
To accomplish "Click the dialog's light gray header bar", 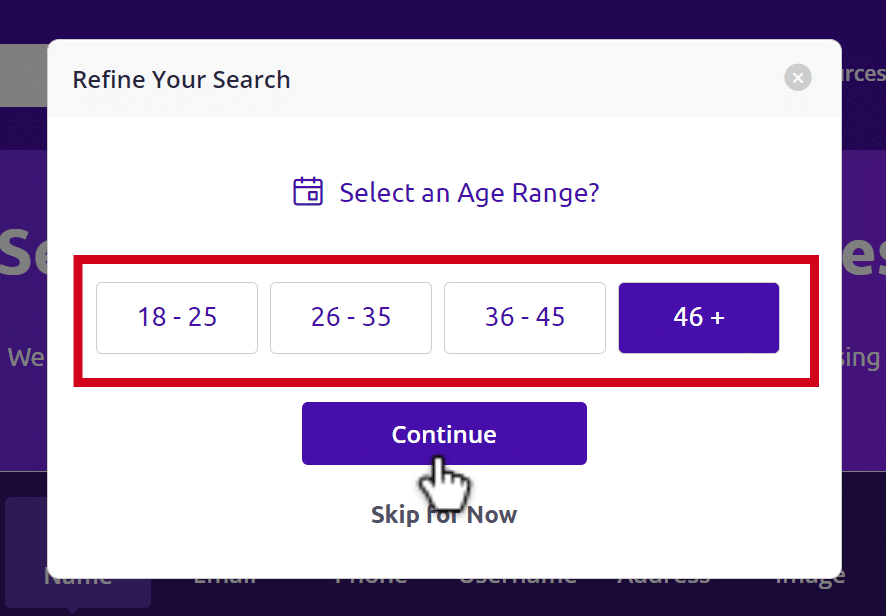I will click(x=444, y=78).
